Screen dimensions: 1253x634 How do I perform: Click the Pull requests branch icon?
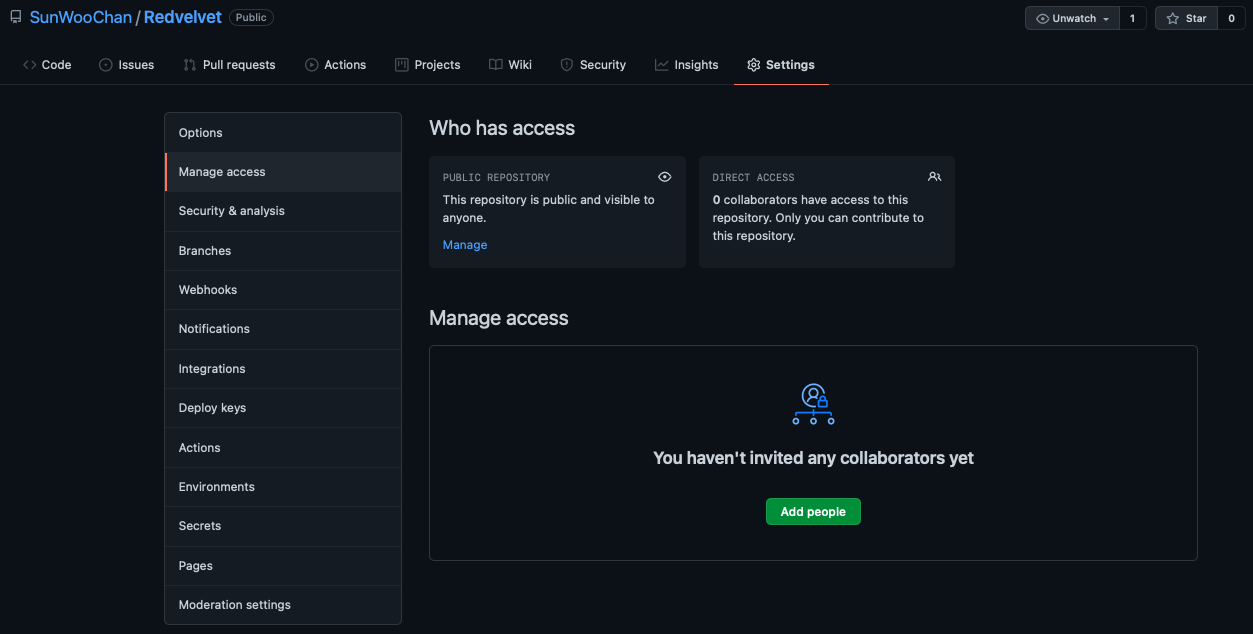[190, 65]
